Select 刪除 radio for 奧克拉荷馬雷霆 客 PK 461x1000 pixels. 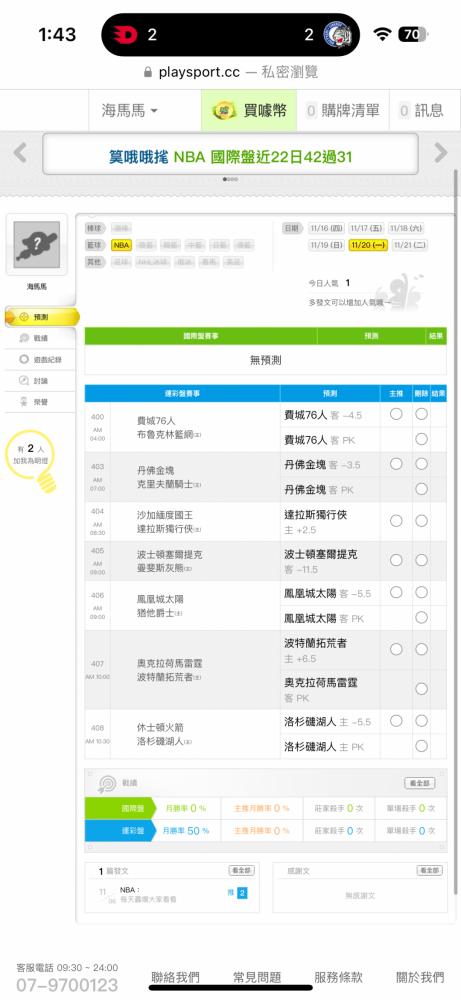tap(421, 689)
